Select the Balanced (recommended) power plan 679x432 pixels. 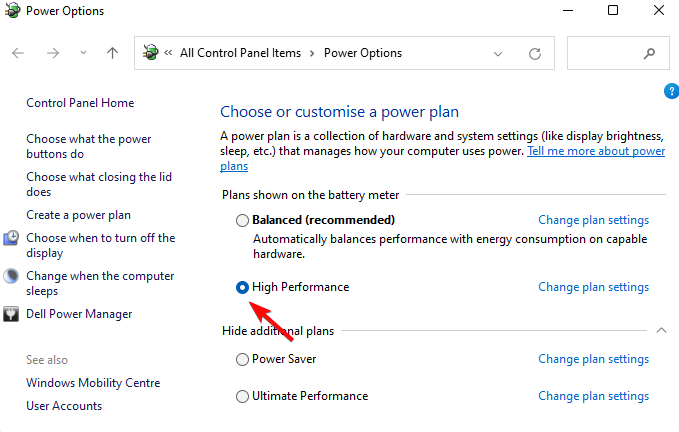click(242, 220)
